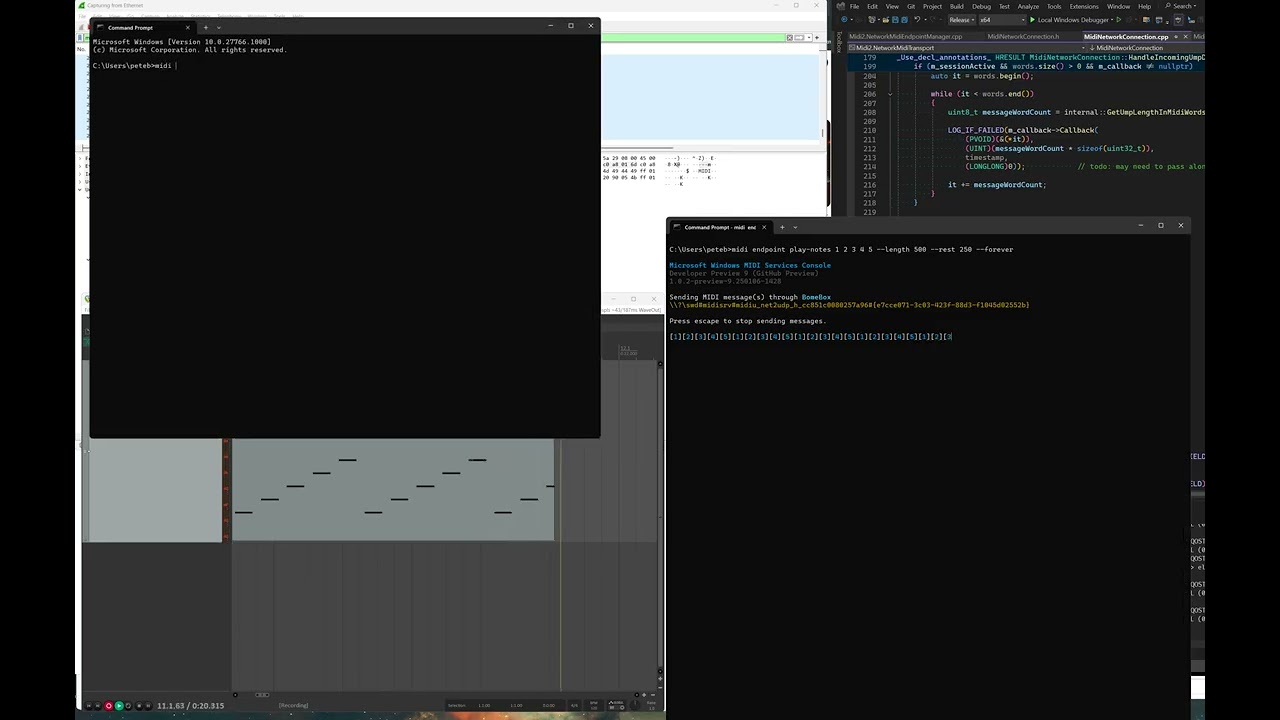Click the Start Without Debugging icon
Image resolution: width=1280 pixels, height=720 pixels.
point(1119,20)
